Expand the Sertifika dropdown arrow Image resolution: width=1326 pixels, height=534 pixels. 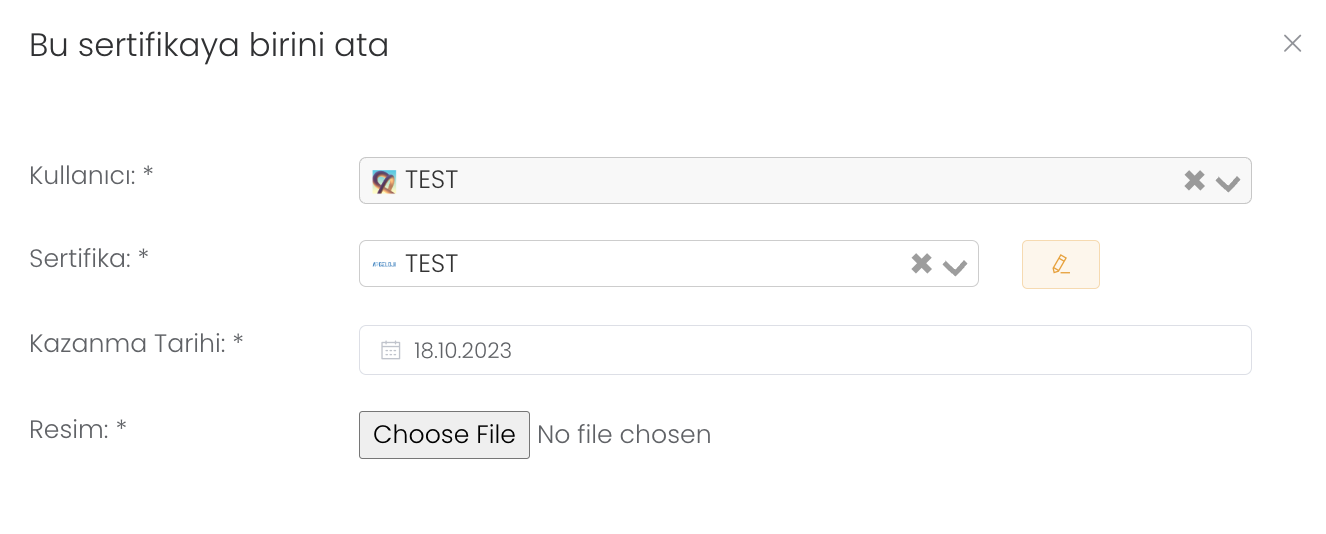pos(955,266)
